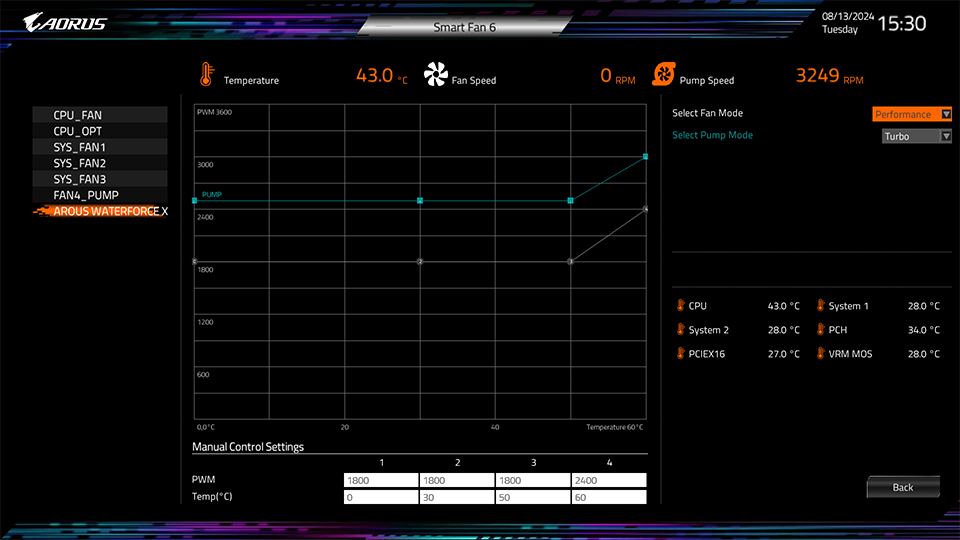Click the System 1 sensor thermometer icon
This screenshot has width=960, height=540.
coord(820,305)
